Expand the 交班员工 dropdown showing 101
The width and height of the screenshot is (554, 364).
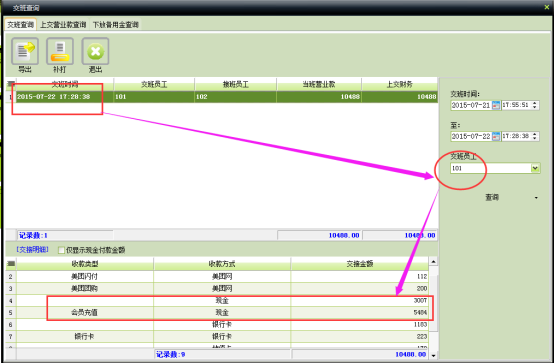(x=535, y=168)
